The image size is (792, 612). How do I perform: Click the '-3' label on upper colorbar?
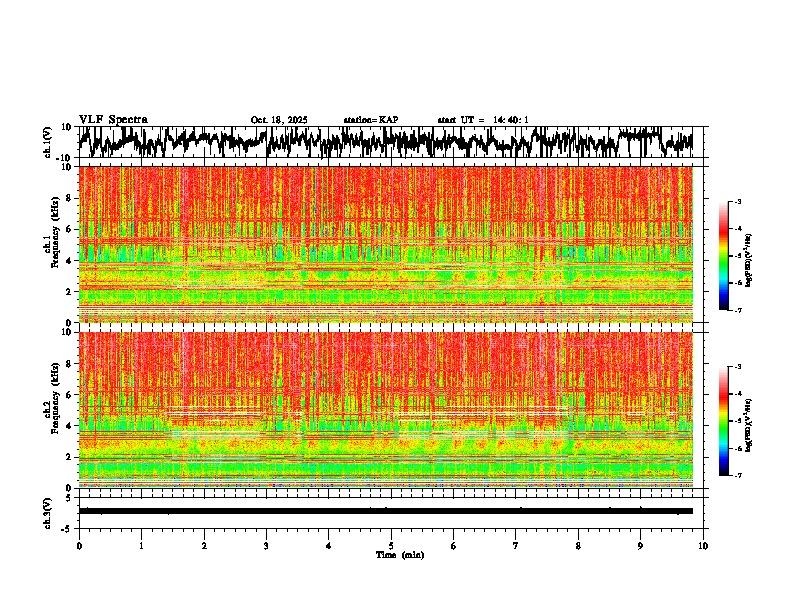click(738, 202)
